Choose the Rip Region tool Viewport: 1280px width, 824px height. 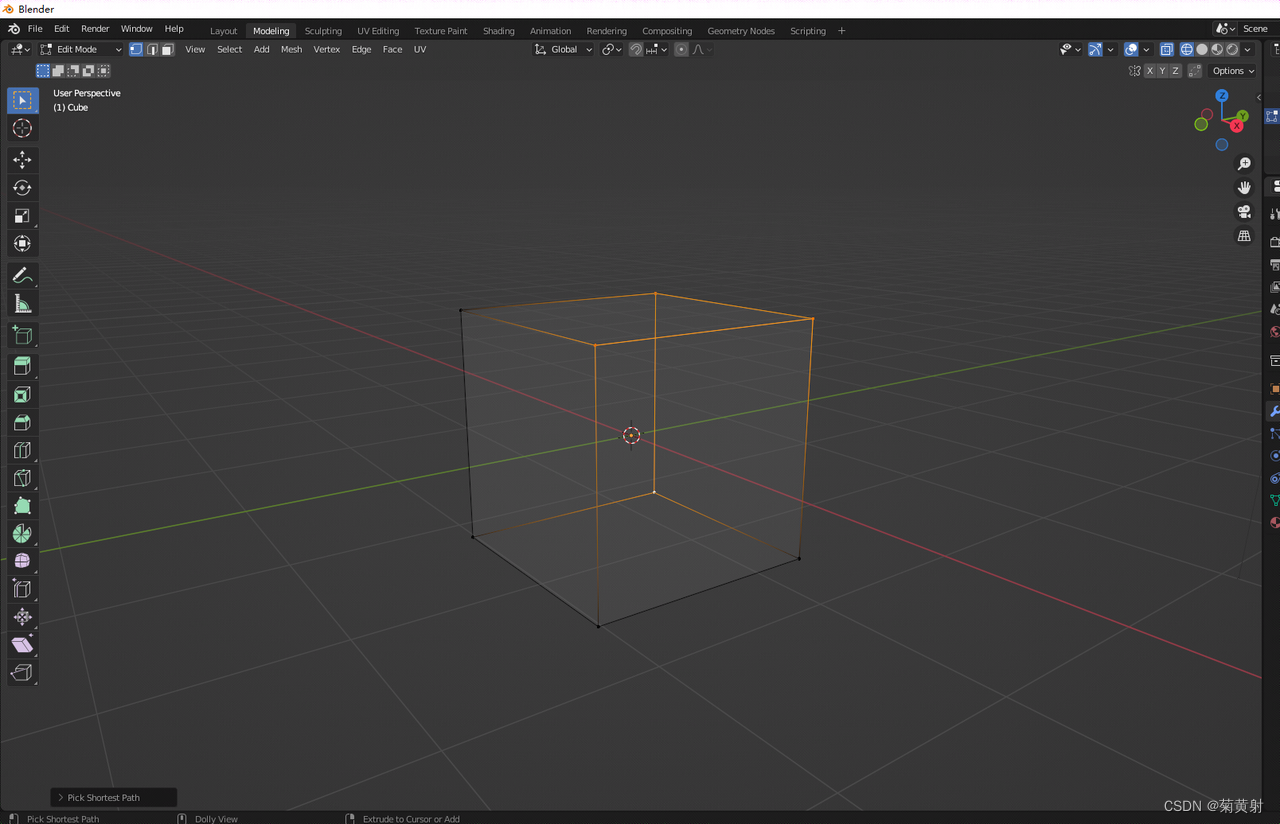click(22, 673)
